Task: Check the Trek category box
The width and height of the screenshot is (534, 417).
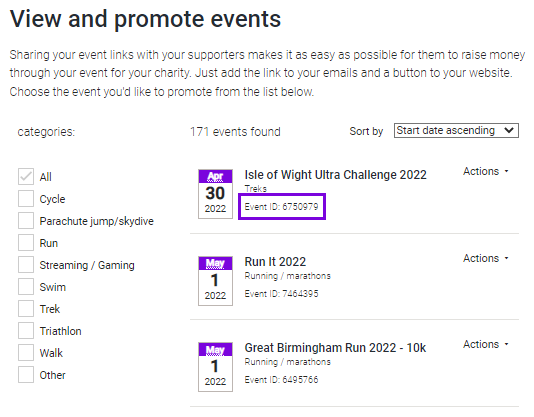Action: 26,309
